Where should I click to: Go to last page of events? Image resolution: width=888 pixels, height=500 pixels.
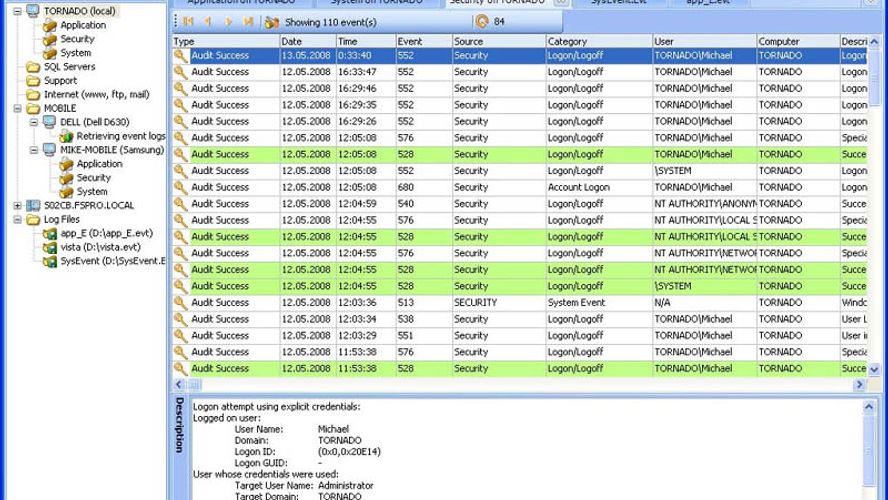click(x=248, y=22)
